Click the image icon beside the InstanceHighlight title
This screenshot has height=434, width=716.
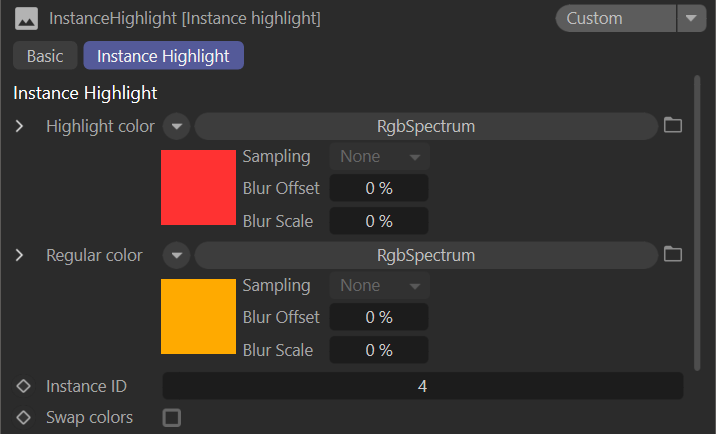[x=27, y=18]
